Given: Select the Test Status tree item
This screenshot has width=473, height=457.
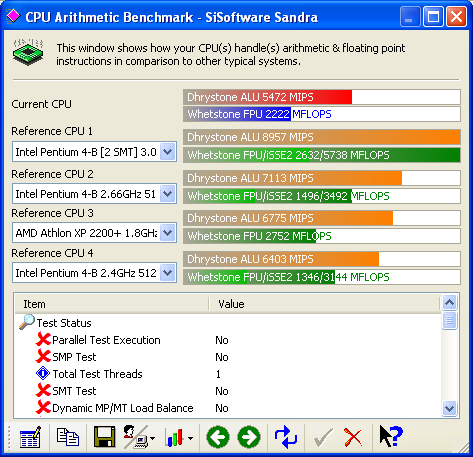Looking at the screenshot, I should point(64,323).
